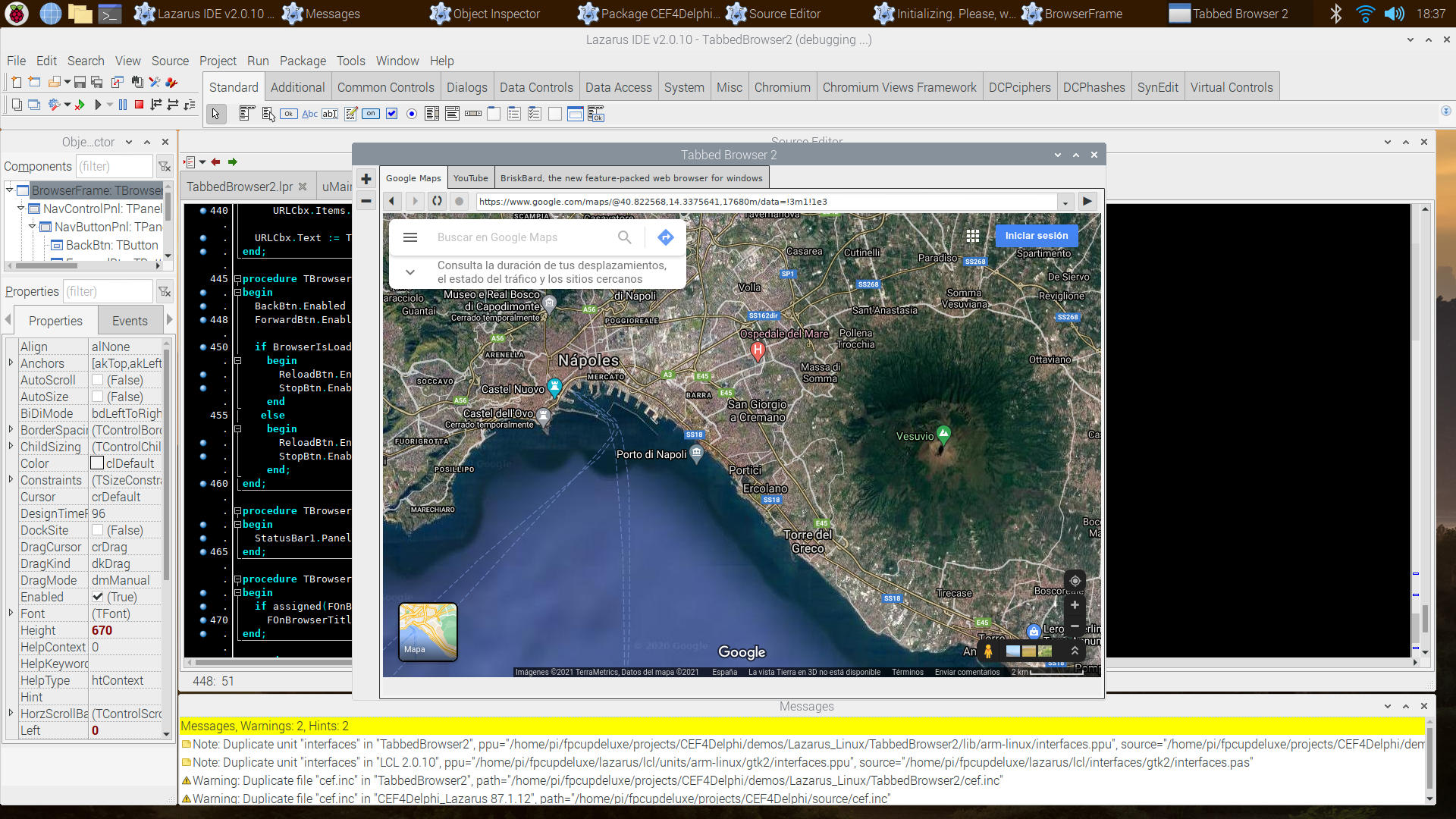
Task: Click the Mapa layer thumbnail
Action: [428, 632]
